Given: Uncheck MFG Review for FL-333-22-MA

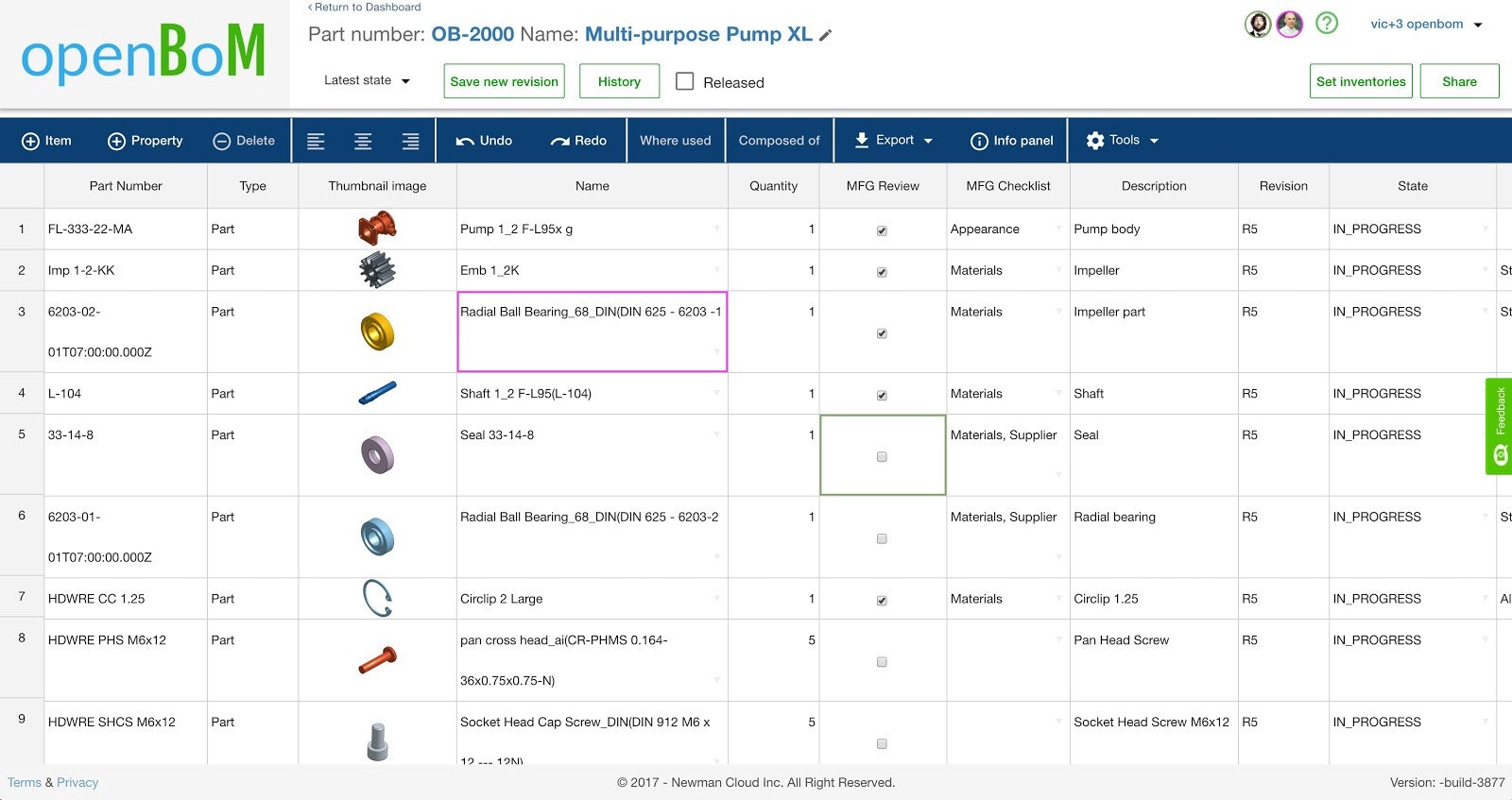Looking at the screenshot, I should [882, 230].
